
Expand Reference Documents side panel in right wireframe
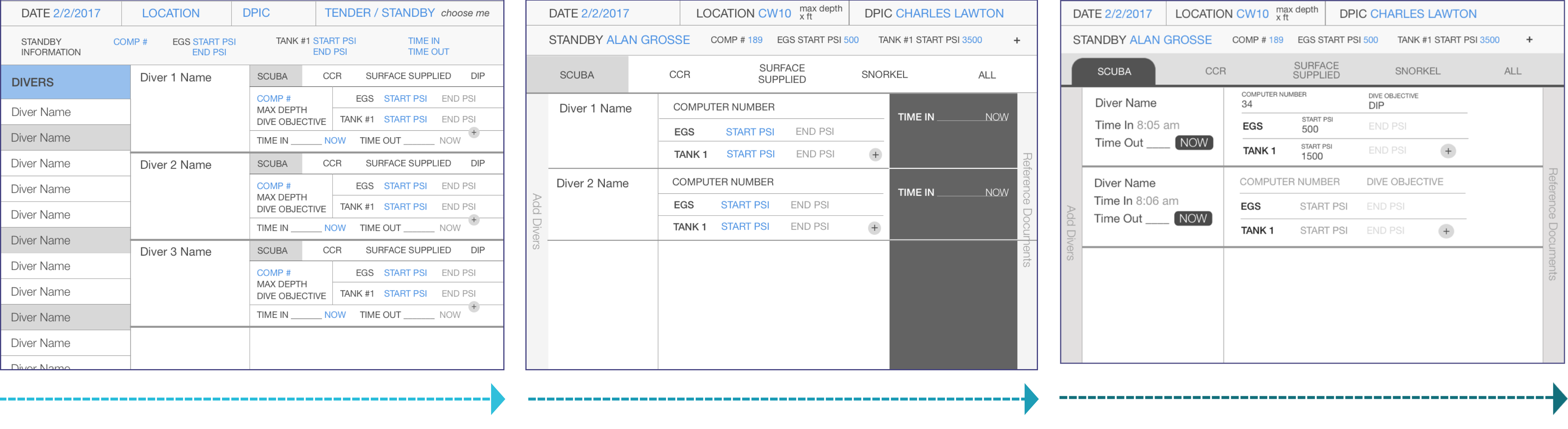(1553, 224)
